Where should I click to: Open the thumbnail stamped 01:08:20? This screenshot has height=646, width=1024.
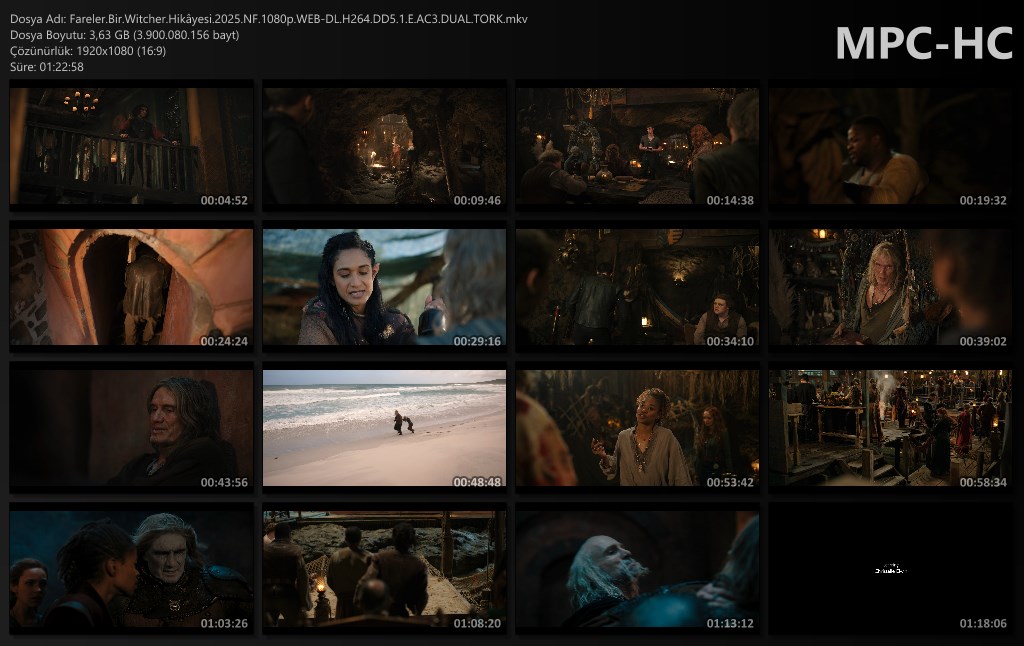(x=384, y=569)
